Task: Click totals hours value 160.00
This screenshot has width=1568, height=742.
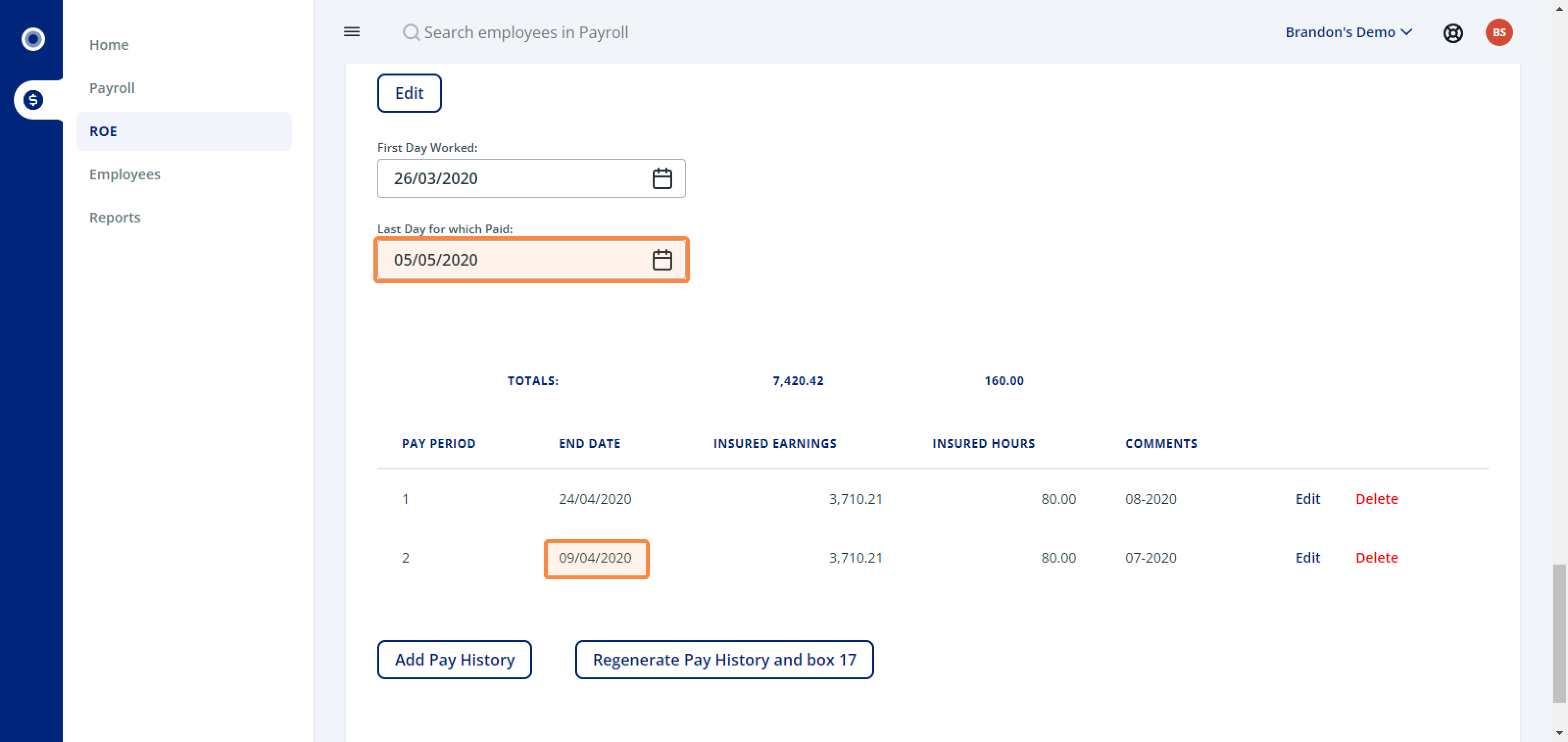Action: point(1004,381)
